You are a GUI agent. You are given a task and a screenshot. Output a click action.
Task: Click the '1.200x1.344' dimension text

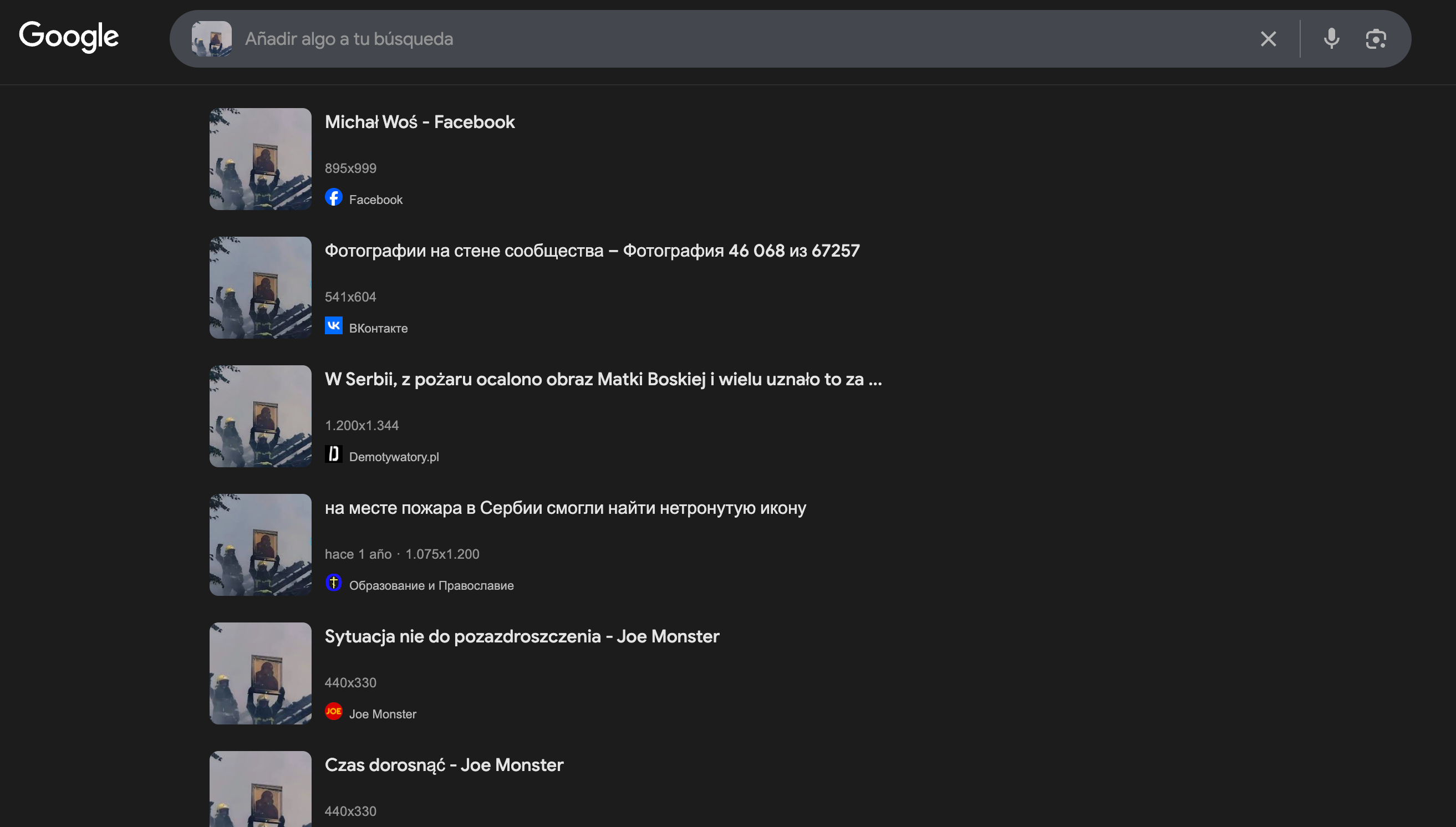362,426
